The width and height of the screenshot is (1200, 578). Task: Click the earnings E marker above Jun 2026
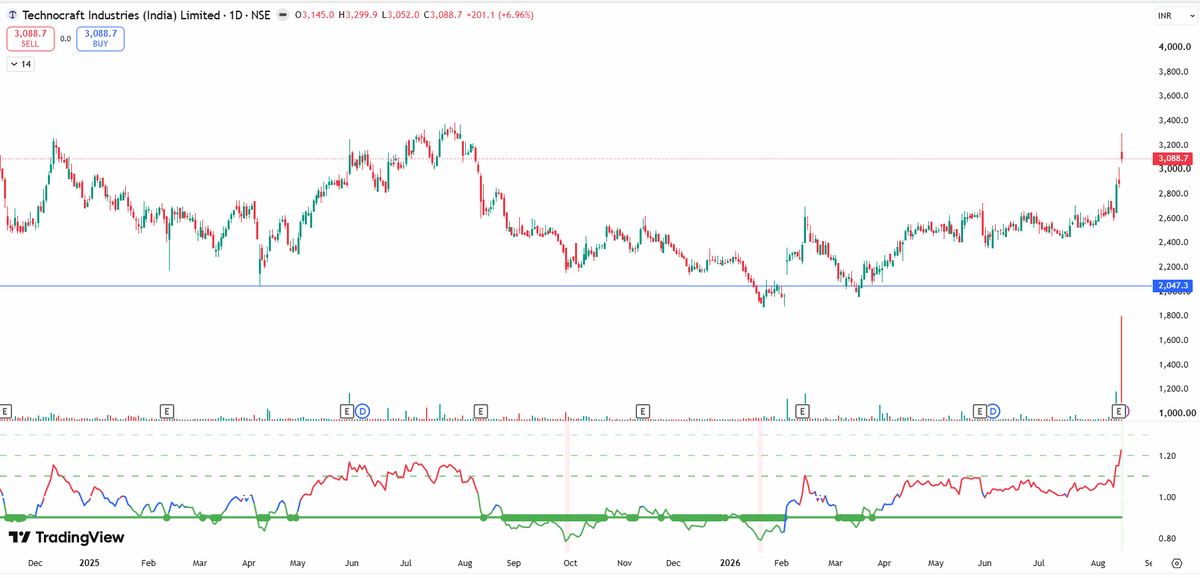coord(978,411)
